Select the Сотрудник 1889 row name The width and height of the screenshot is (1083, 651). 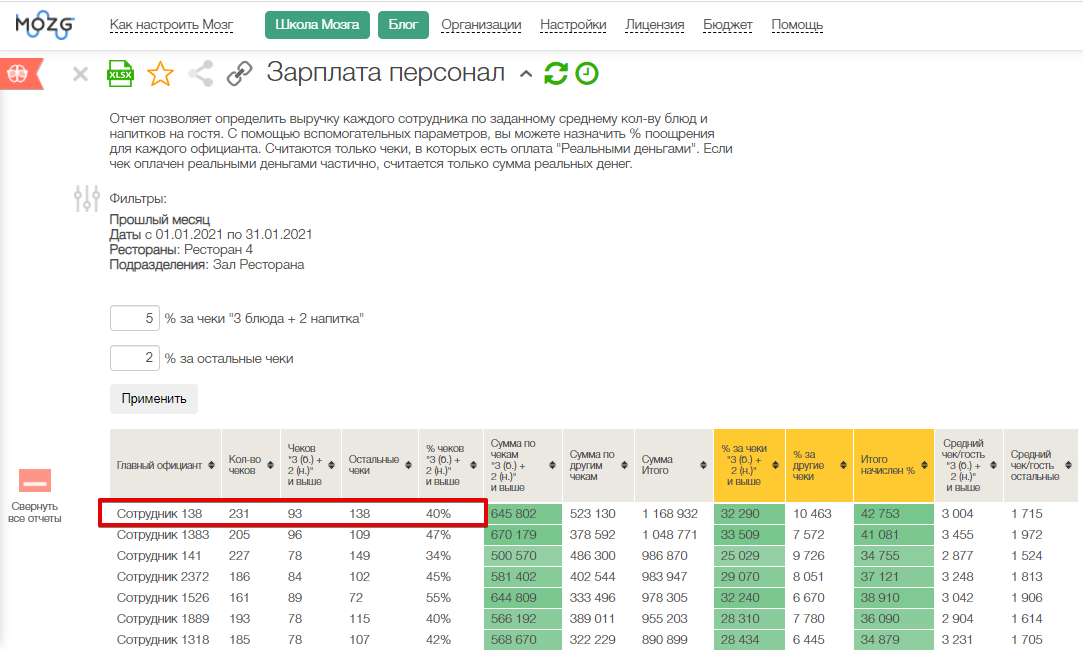pos(163,619)
